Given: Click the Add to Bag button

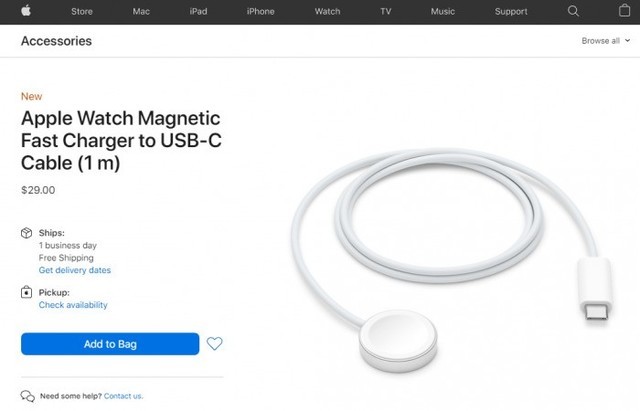Looking at the screenshot, I should click(x=110, y=344).
